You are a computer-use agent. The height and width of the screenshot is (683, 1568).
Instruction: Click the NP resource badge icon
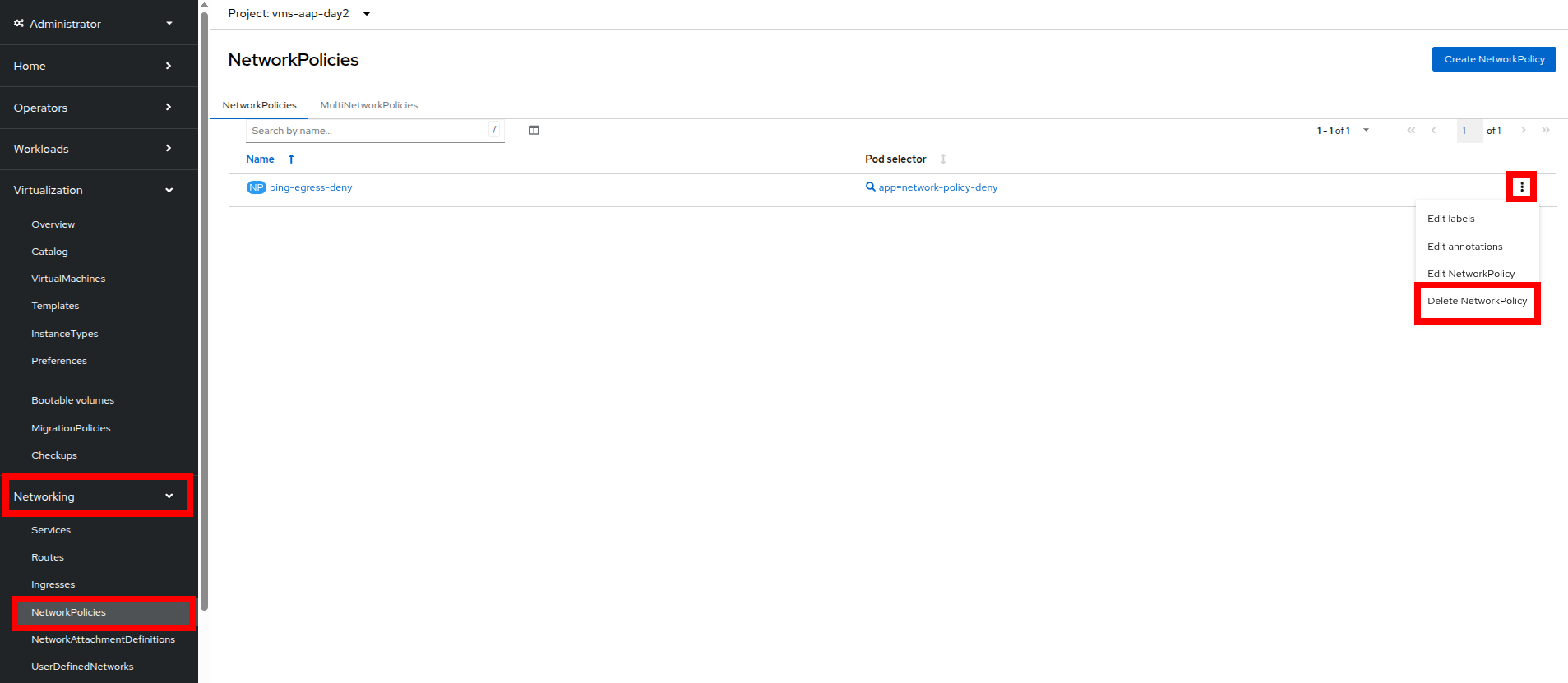coord(256,187)
